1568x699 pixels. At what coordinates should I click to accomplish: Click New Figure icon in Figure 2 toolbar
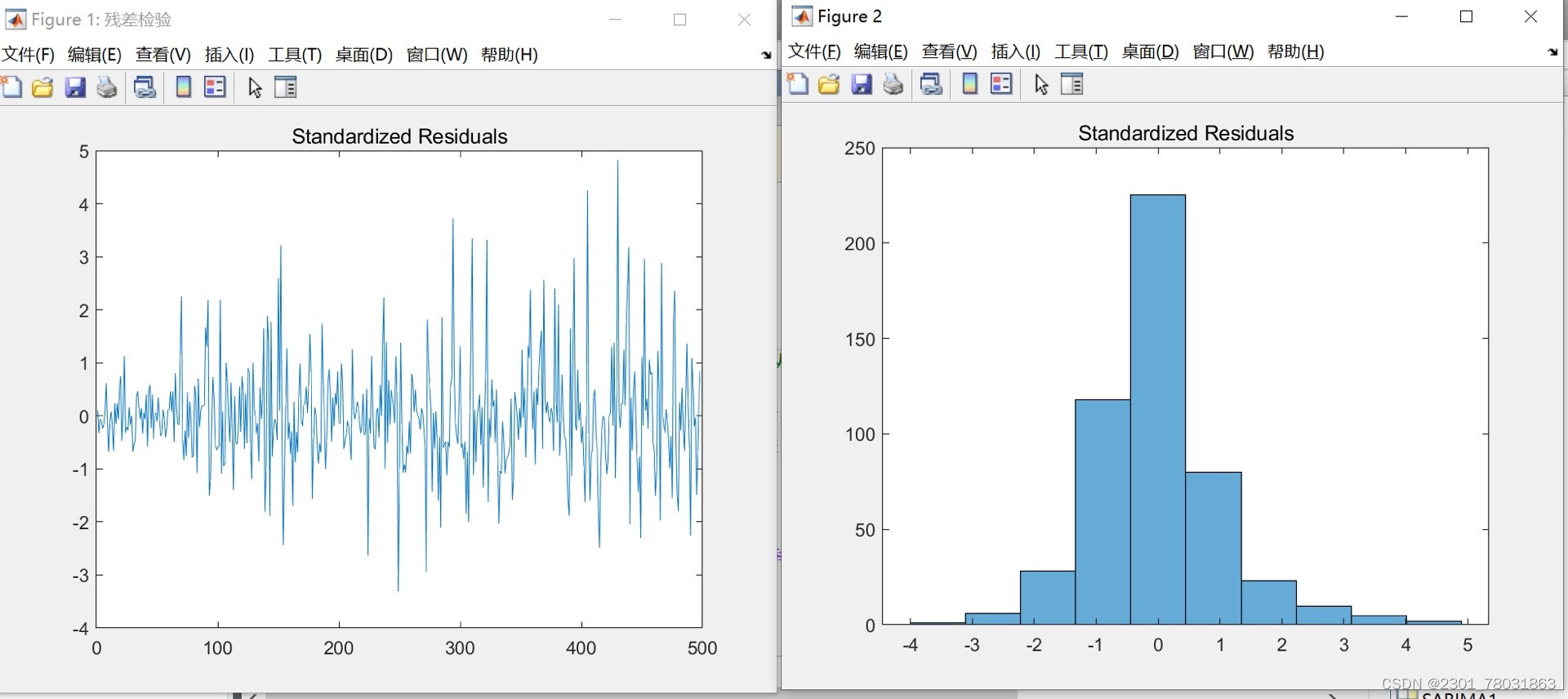[798, 84]
